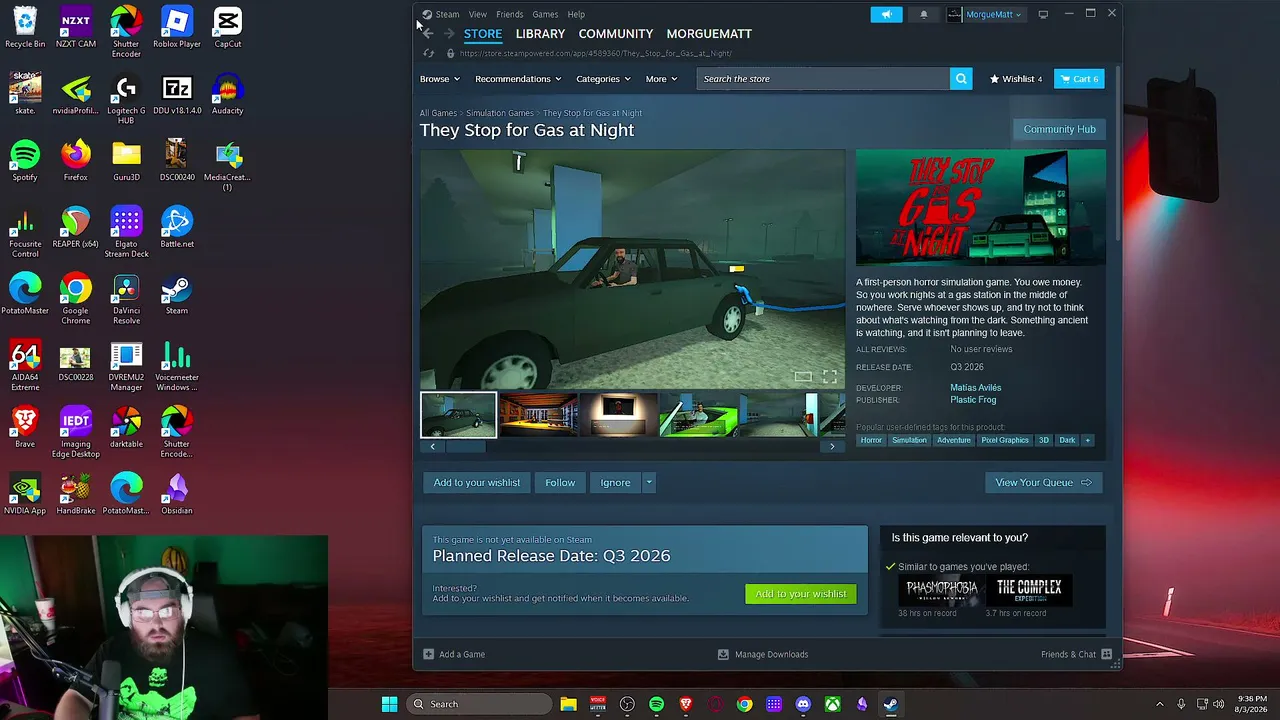This screenshot has height=720, width=1280.
Task: Launch Battle.net from the desktop
Action: pyautogui.click(x=177, y=227)
